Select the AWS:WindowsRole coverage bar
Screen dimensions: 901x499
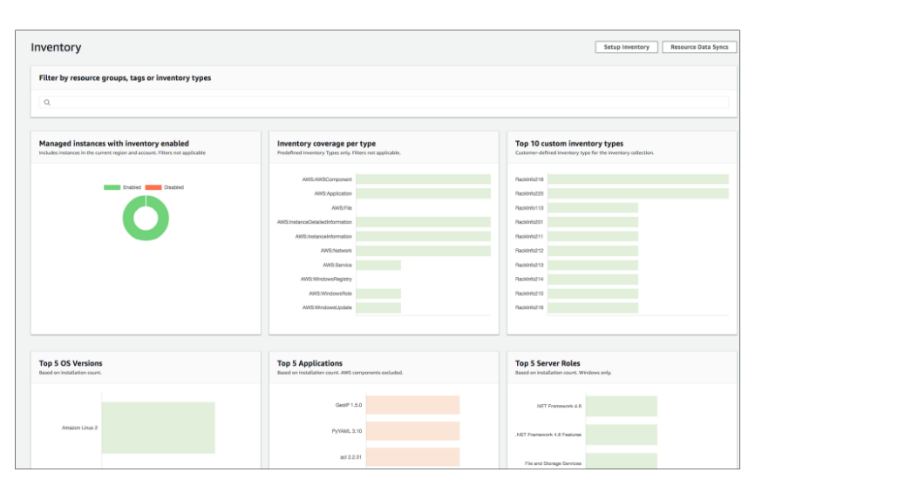pos(379,294)
